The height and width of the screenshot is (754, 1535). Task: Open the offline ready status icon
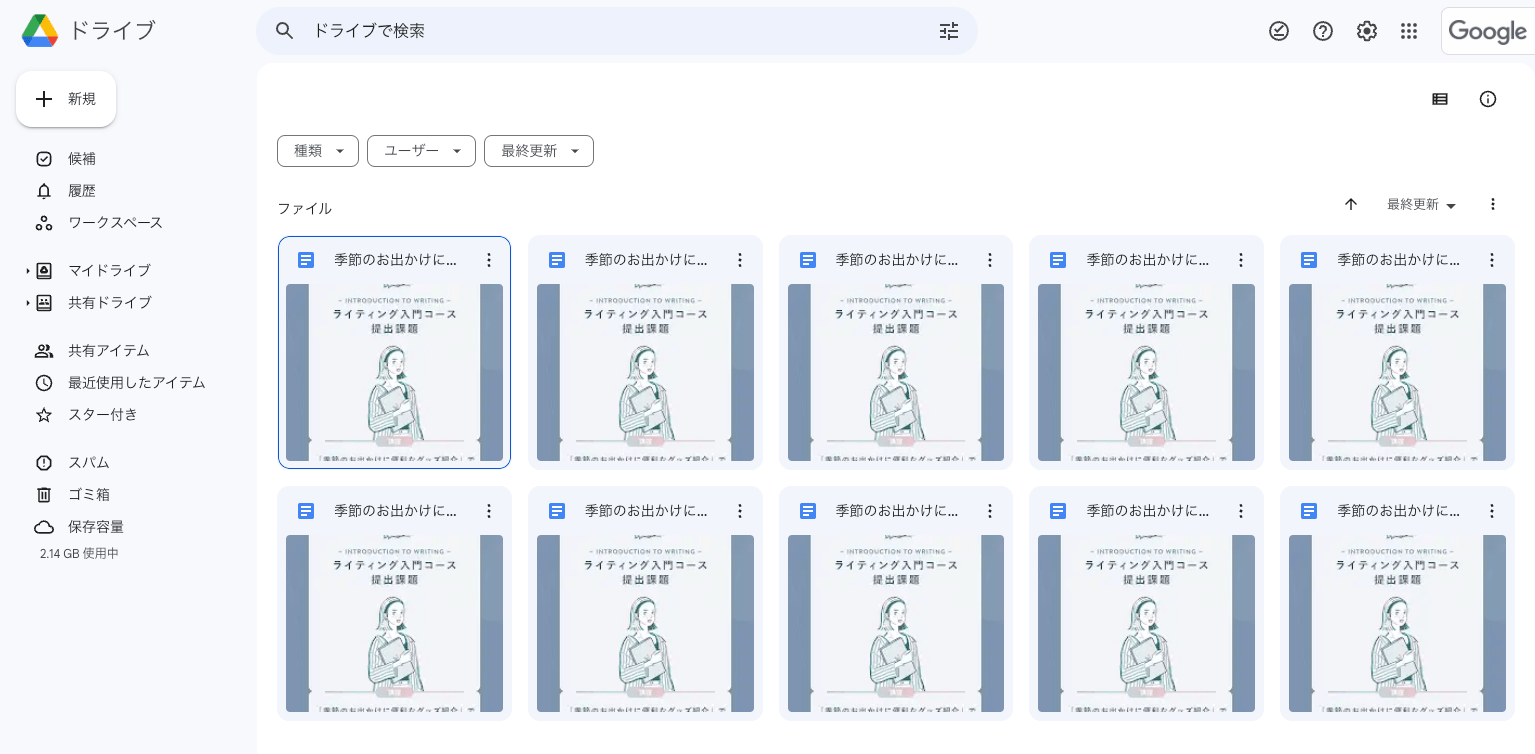(1279, 31)
